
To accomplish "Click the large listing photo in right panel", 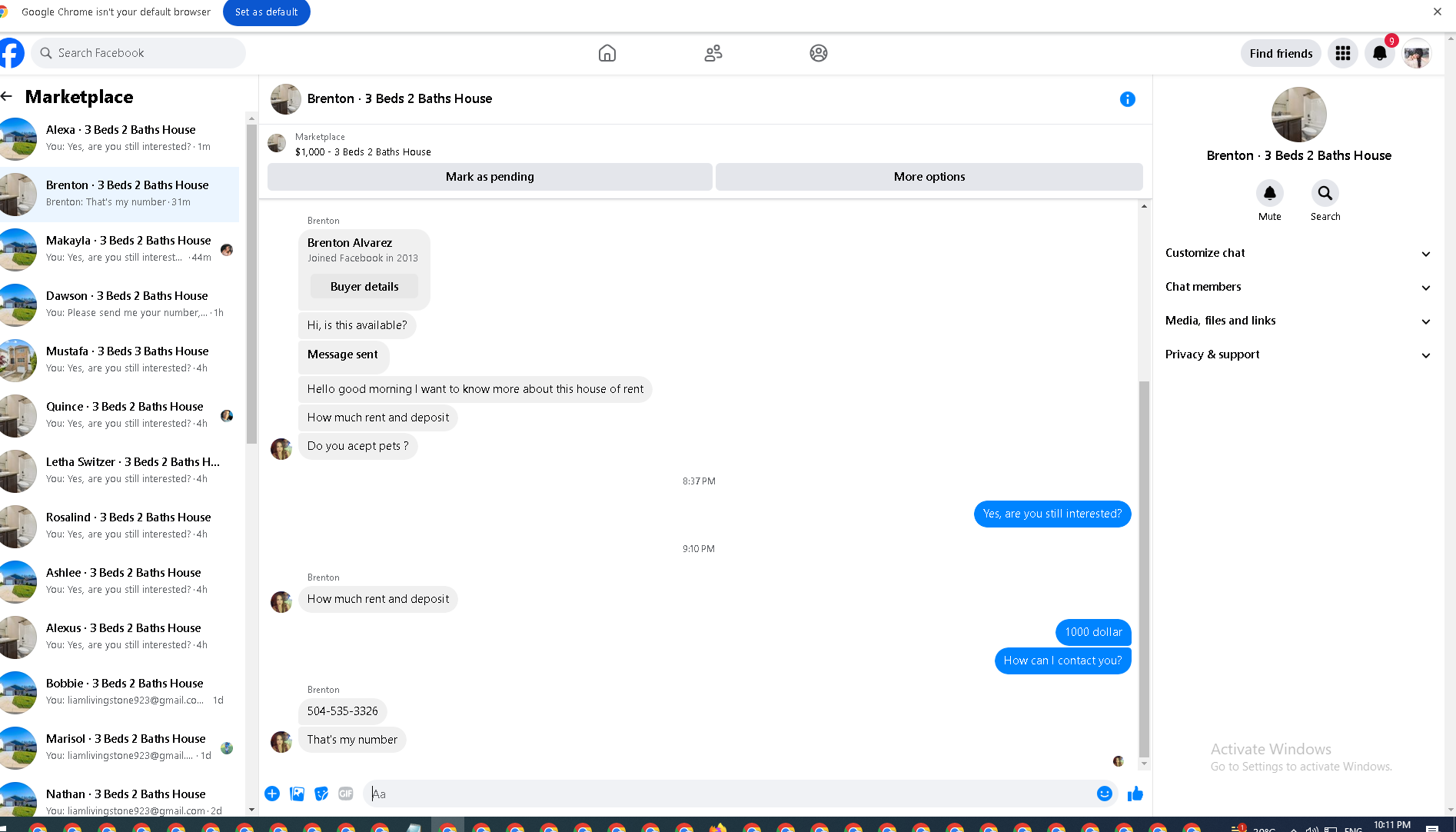I will 1299,115.
